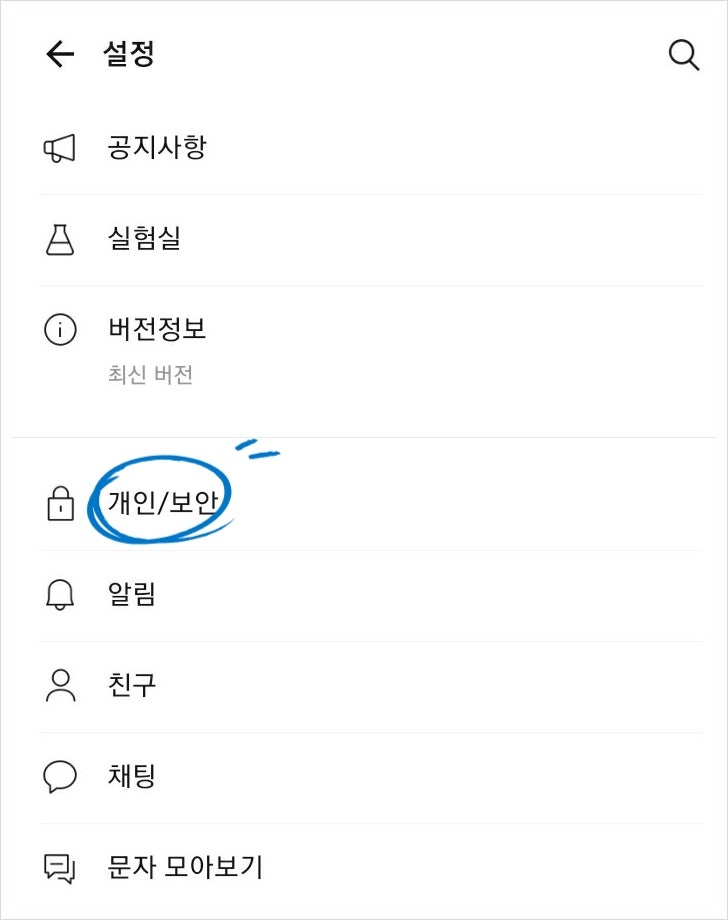
Task: Click the padlock privacy icon
Action: pyautogui.click(x=60, y=503)
